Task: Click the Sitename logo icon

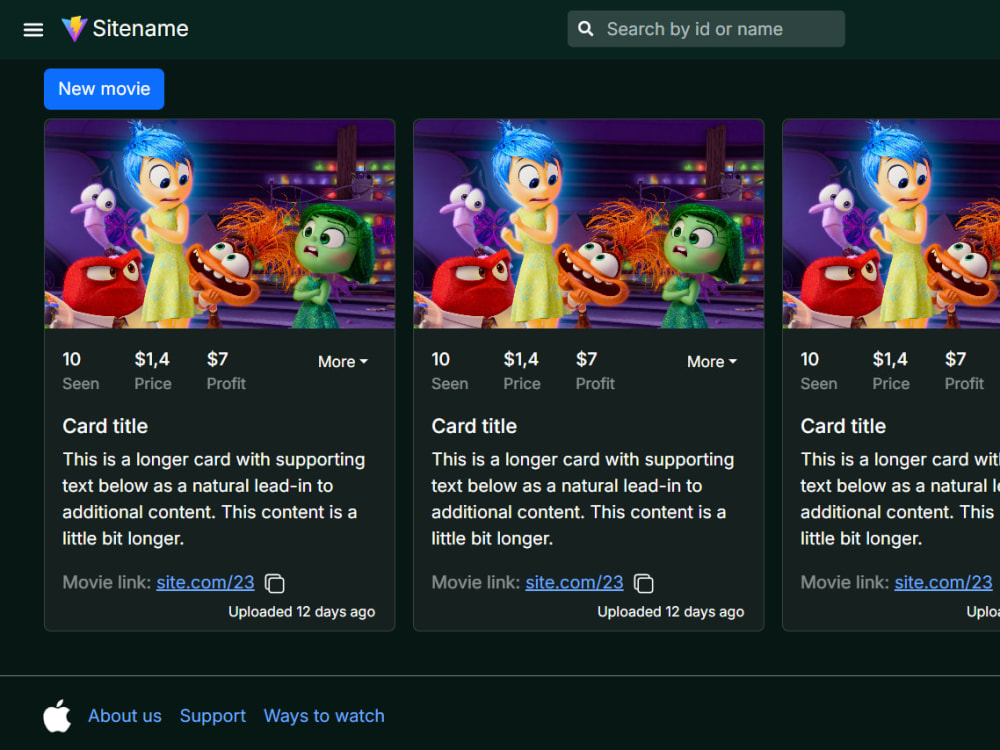Action: point(74,29)
